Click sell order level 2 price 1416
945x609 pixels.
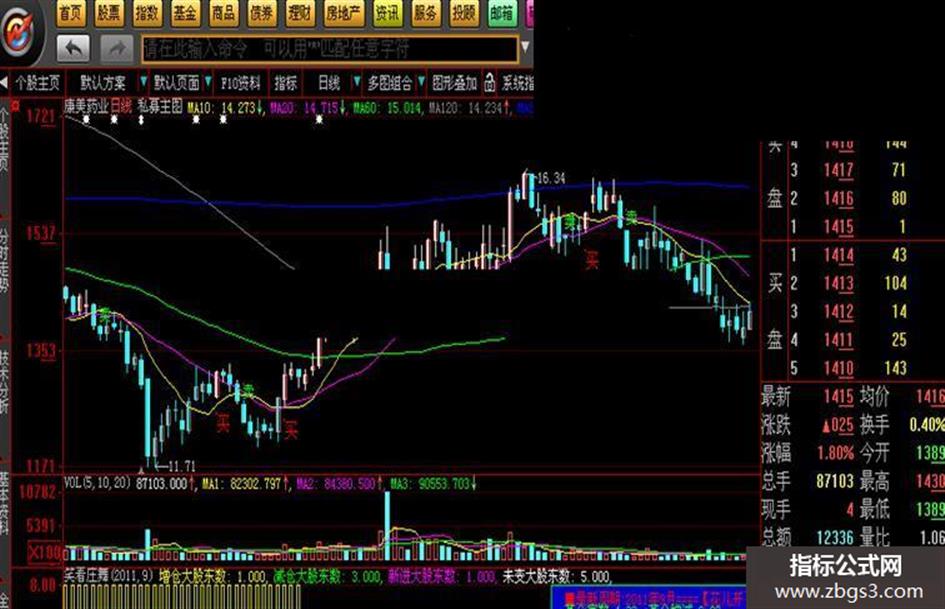click(x=839, y=198)
